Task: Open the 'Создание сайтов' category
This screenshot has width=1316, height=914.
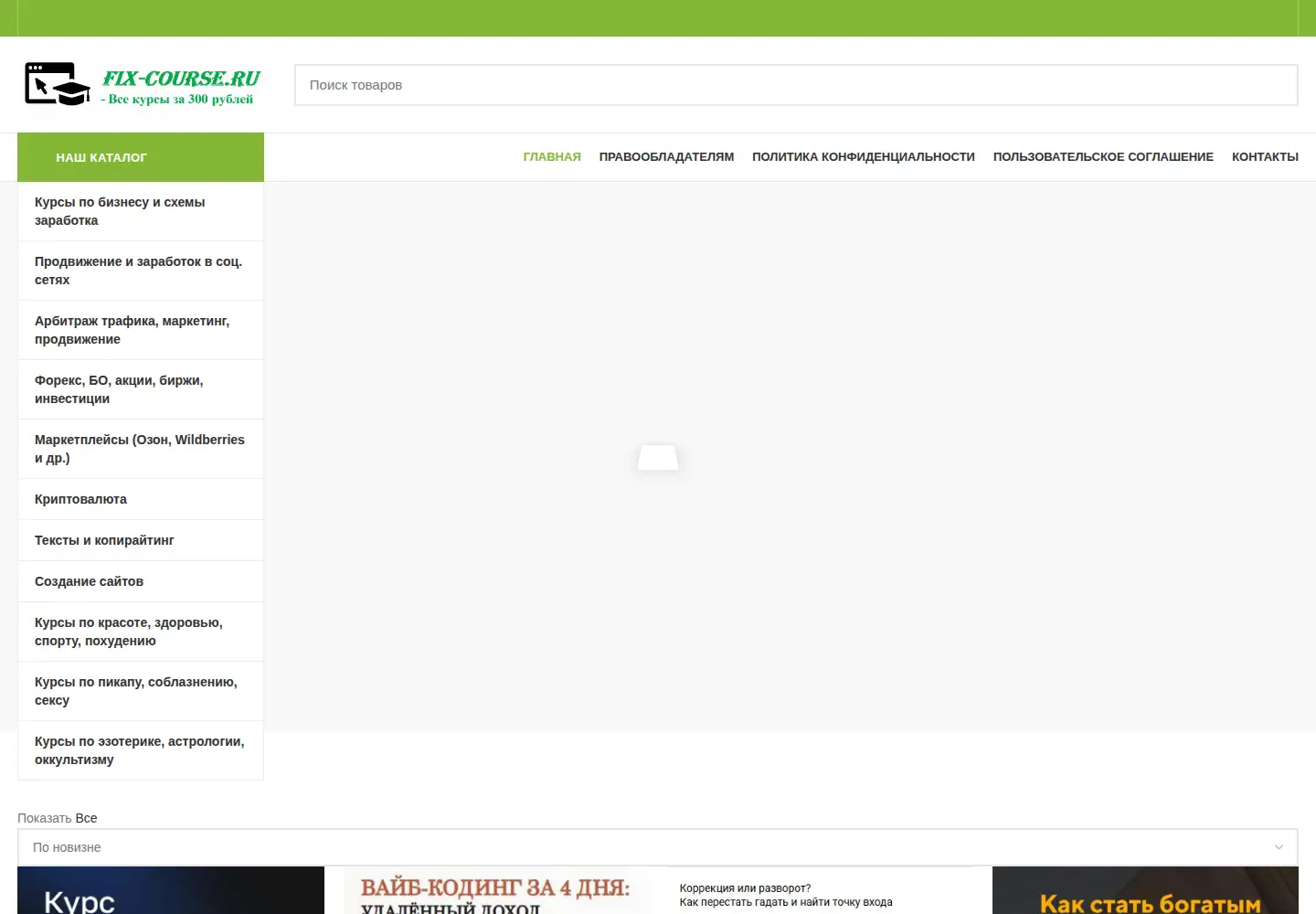Action: point(141,581)
